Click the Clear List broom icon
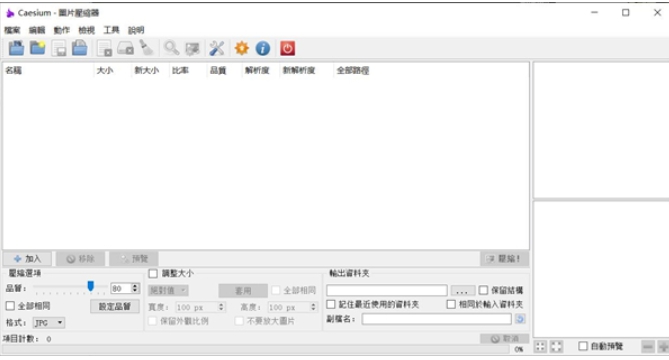The width and height of the screenshot is (669, 360). coord(146,48)
